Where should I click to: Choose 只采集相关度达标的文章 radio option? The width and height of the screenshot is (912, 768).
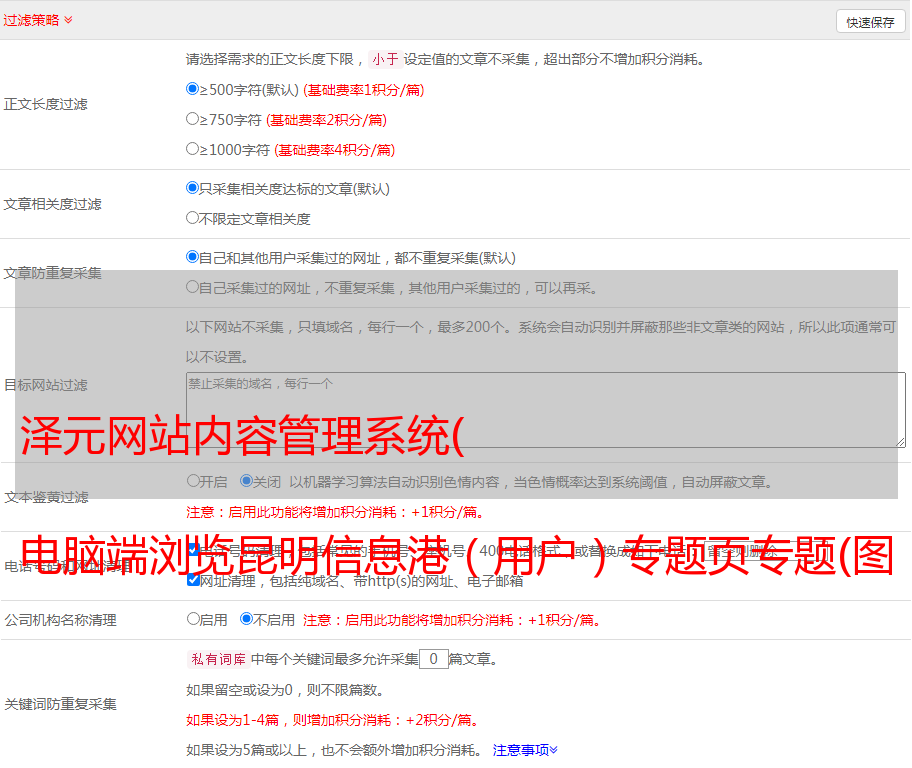click(192, 187)
